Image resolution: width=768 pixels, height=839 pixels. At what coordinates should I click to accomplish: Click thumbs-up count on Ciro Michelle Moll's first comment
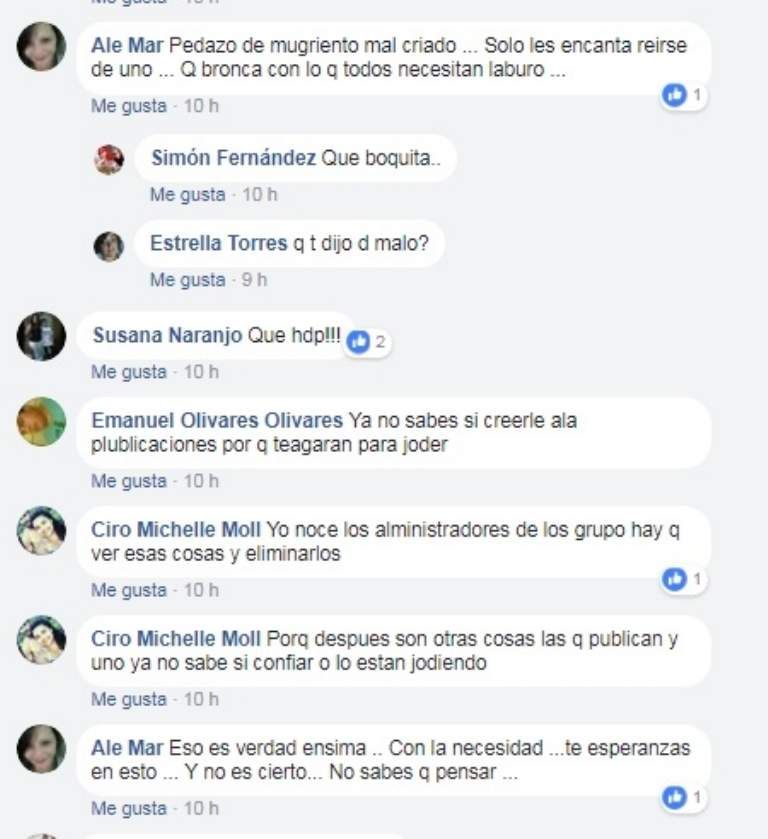click(x=697, y=579)
